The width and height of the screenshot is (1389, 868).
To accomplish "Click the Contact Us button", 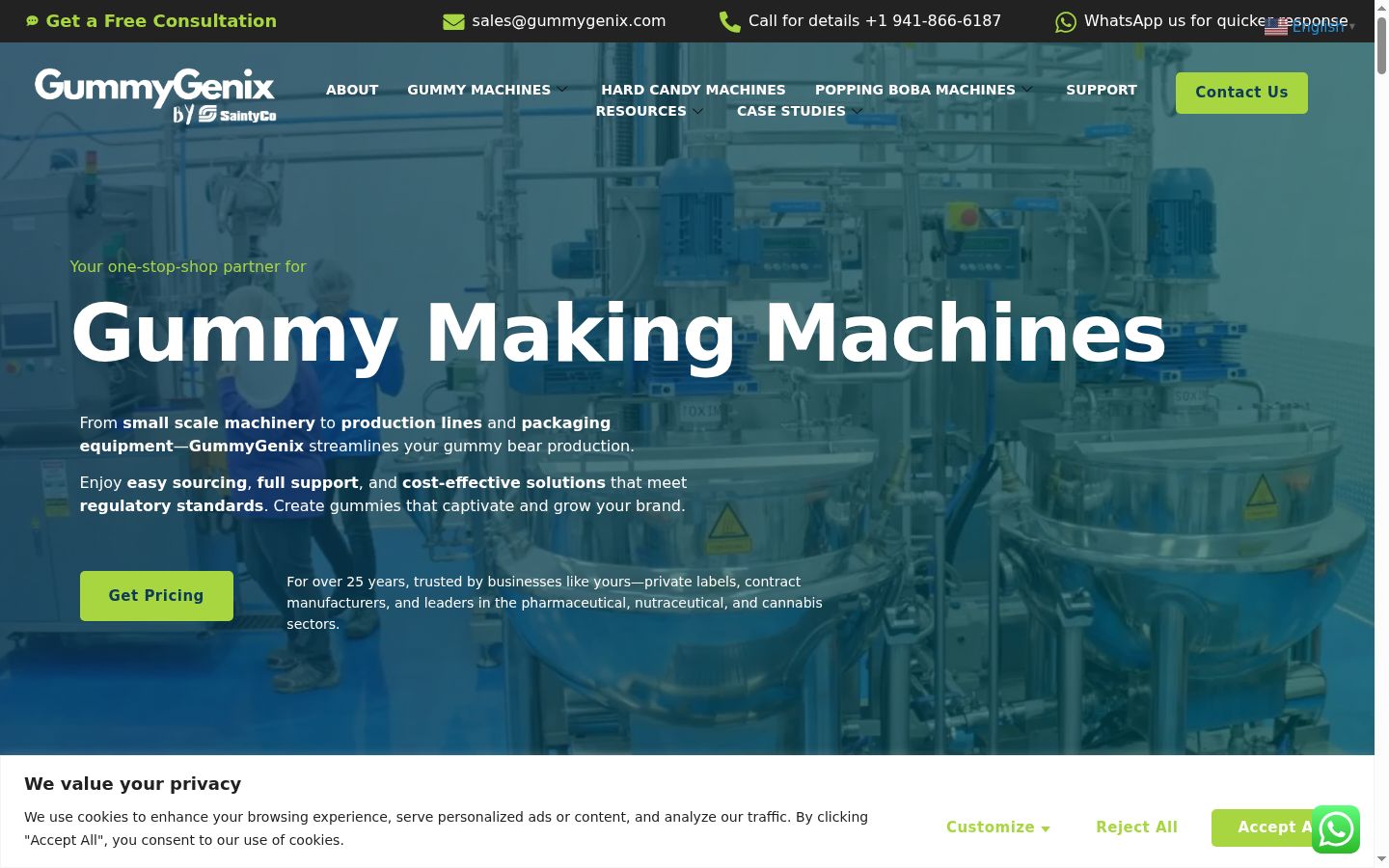I will (1241, 93).
